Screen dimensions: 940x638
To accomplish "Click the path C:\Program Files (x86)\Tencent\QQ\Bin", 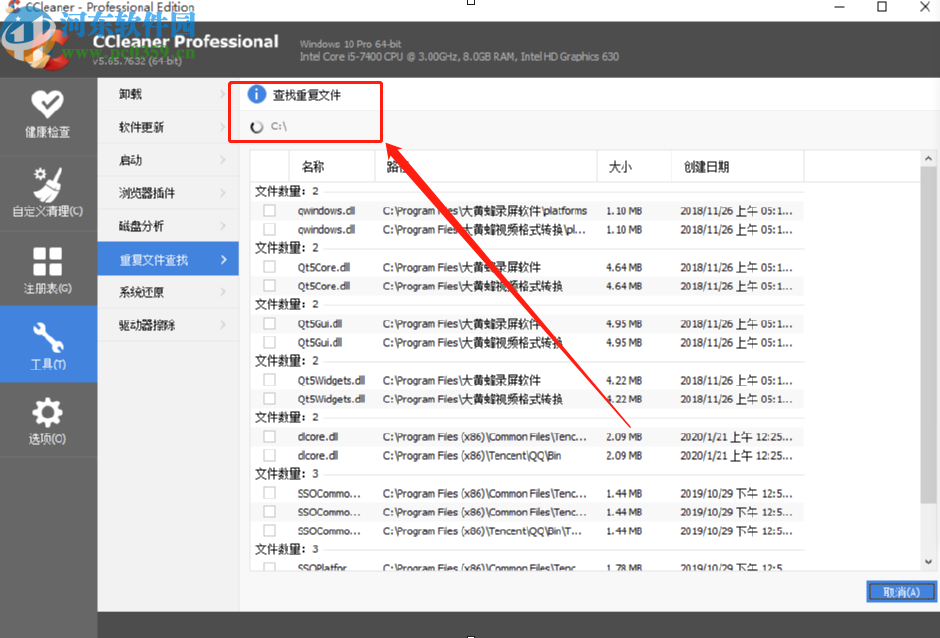I will coord(472,456).
